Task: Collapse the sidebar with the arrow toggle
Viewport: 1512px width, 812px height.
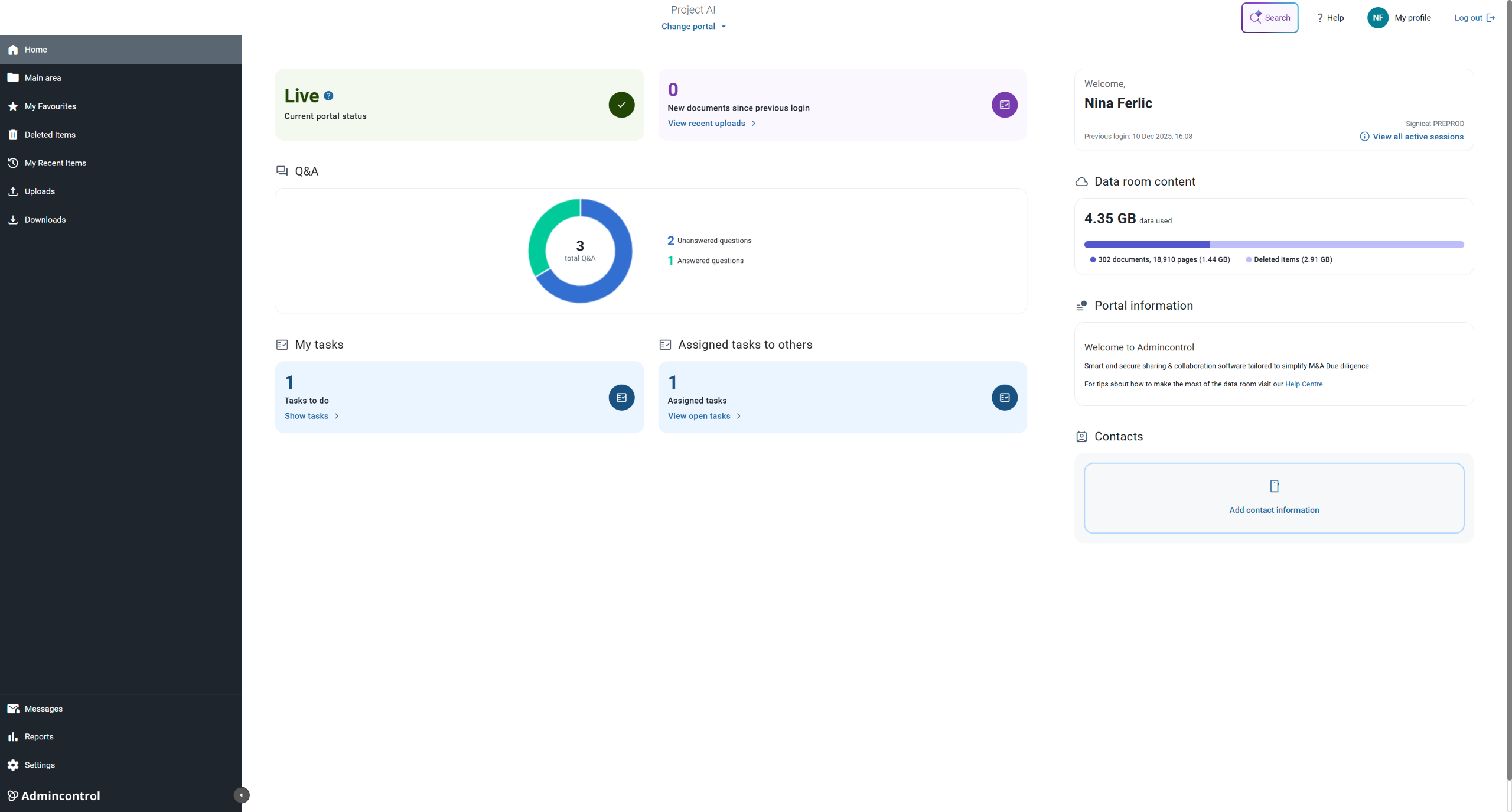Action: click(x=241, y=795)
